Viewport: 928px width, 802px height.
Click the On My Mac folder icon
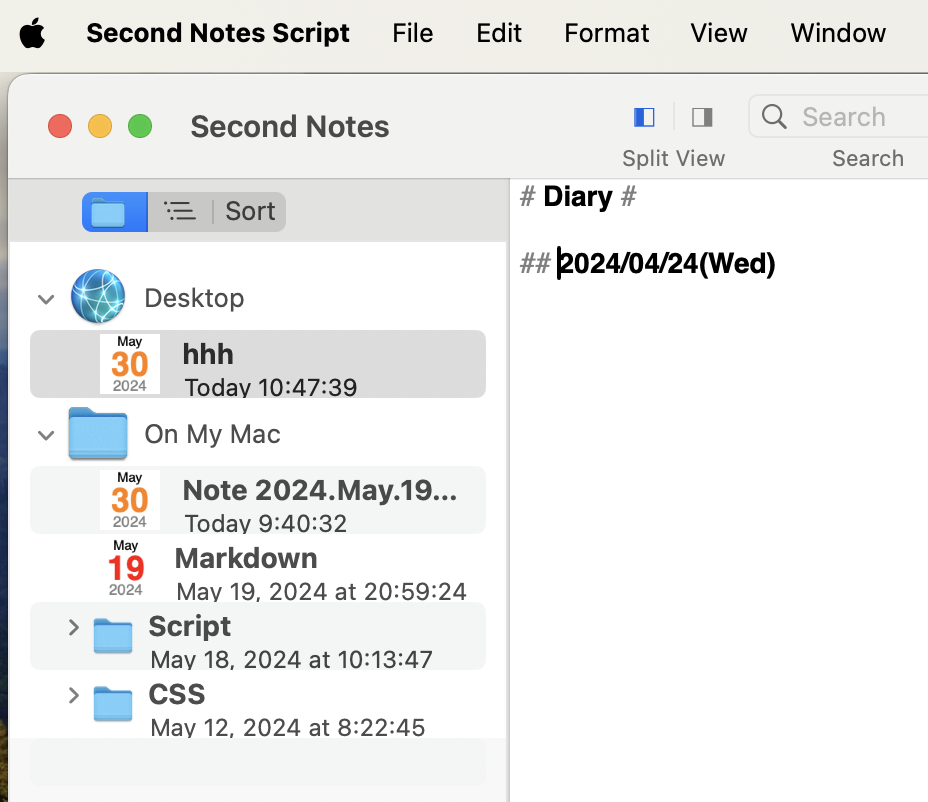click(98, 433)
